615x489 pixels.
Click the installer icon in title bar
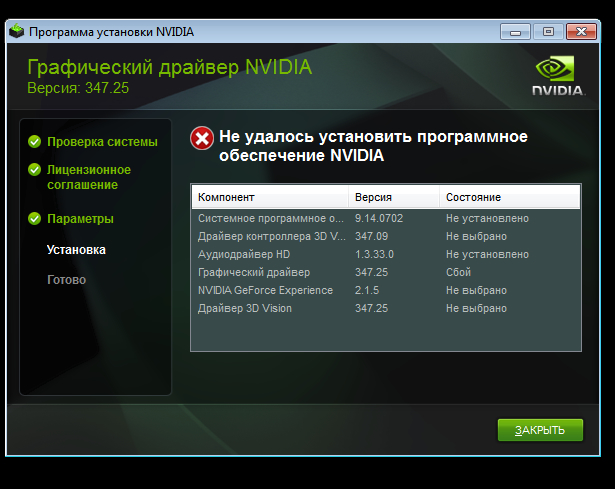coord(16,31)
